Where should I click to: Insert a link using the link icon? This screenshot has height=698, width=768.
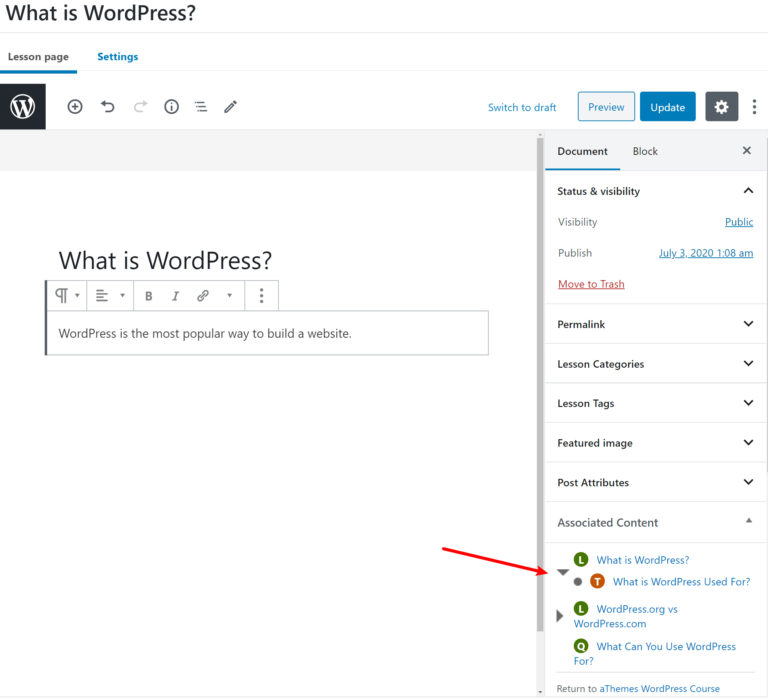[x=203, y=296]
